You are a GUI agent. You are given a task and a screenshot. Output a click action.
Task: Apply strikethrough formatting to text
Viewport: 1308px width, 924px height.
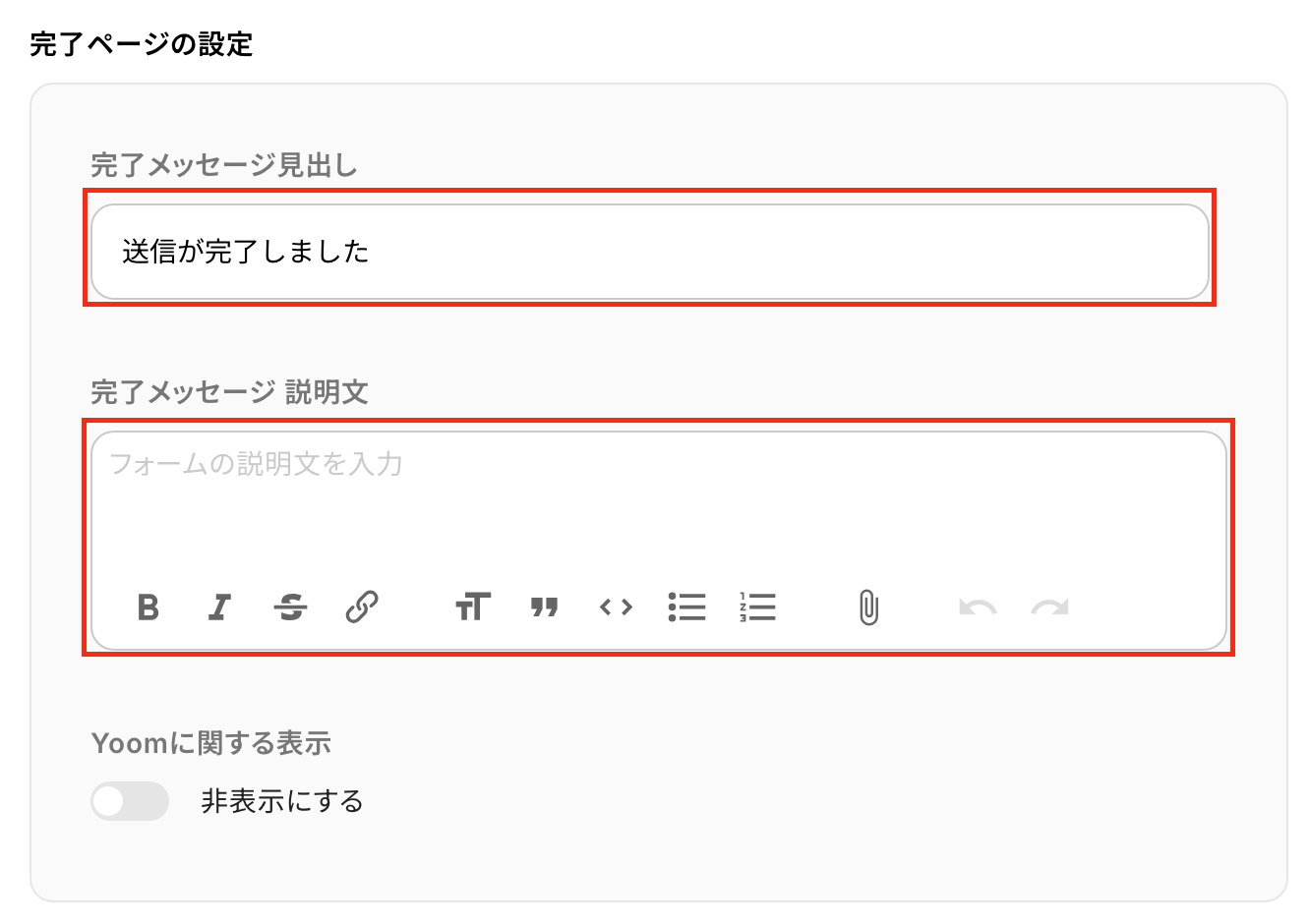(290, 607)
